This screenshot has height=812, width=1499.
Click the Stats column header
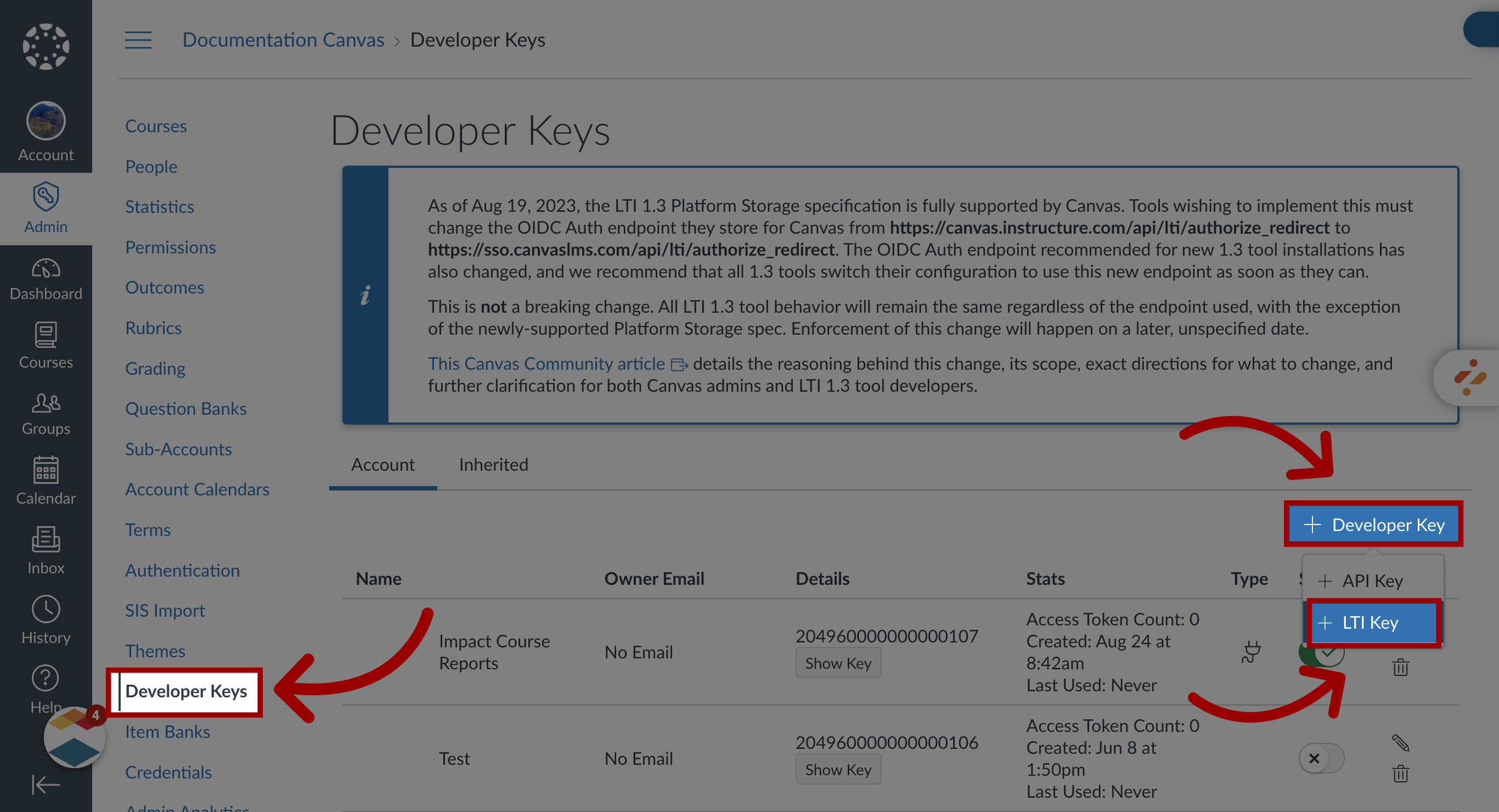[x=1045, y=578]
